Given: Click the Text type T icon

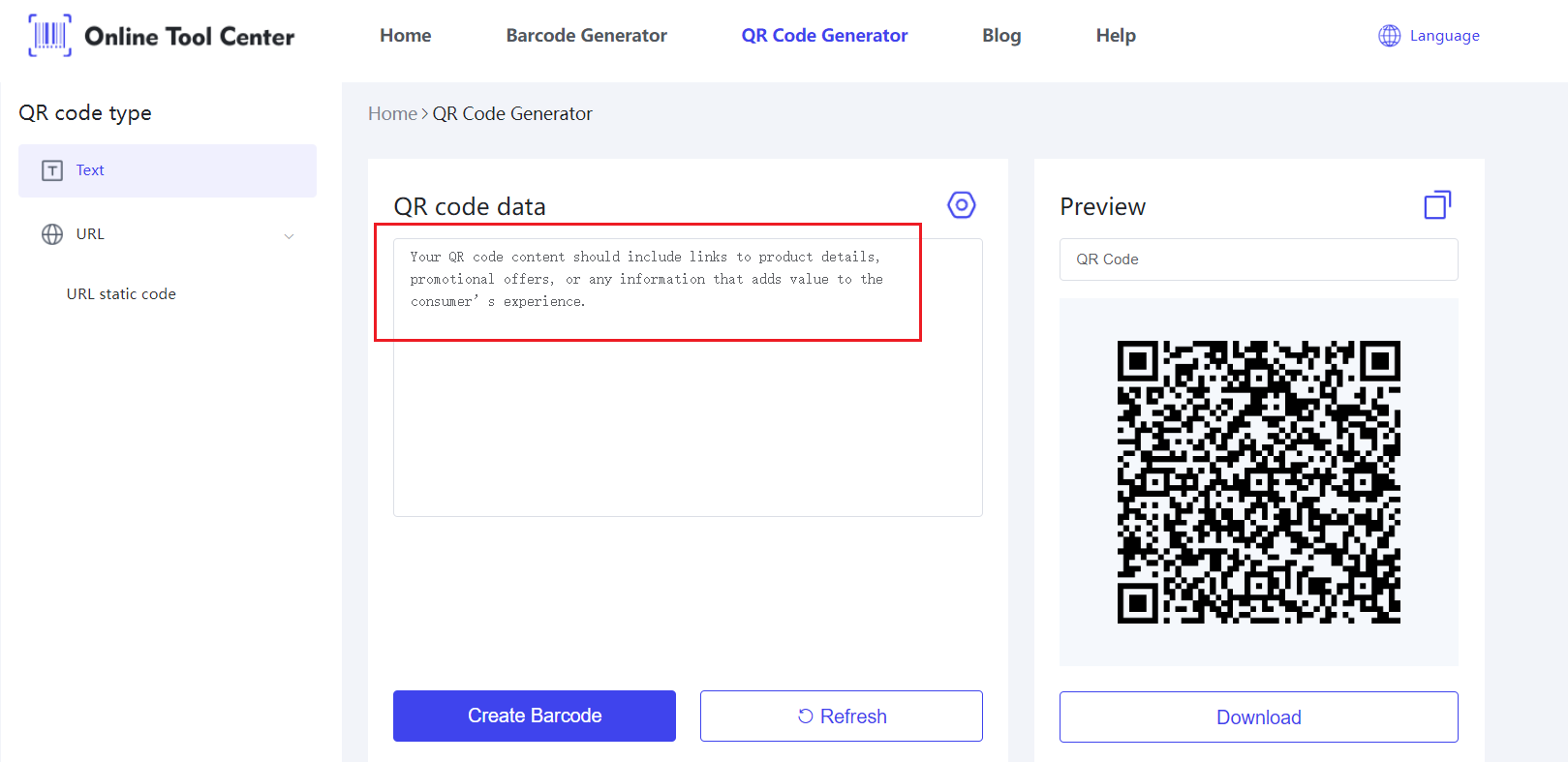Looking at the screenshot, I should tap(52, 170).
